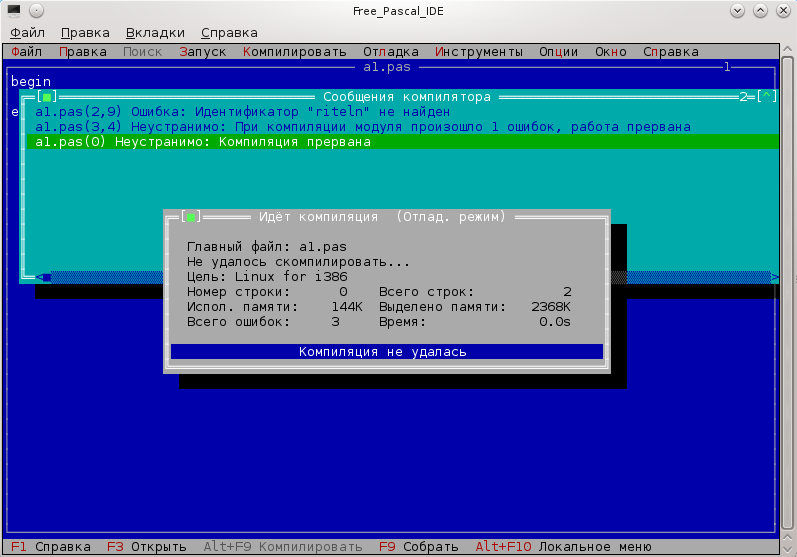Close the 'Идёт компиляция' dialog via its green box

tap(191, 217)
